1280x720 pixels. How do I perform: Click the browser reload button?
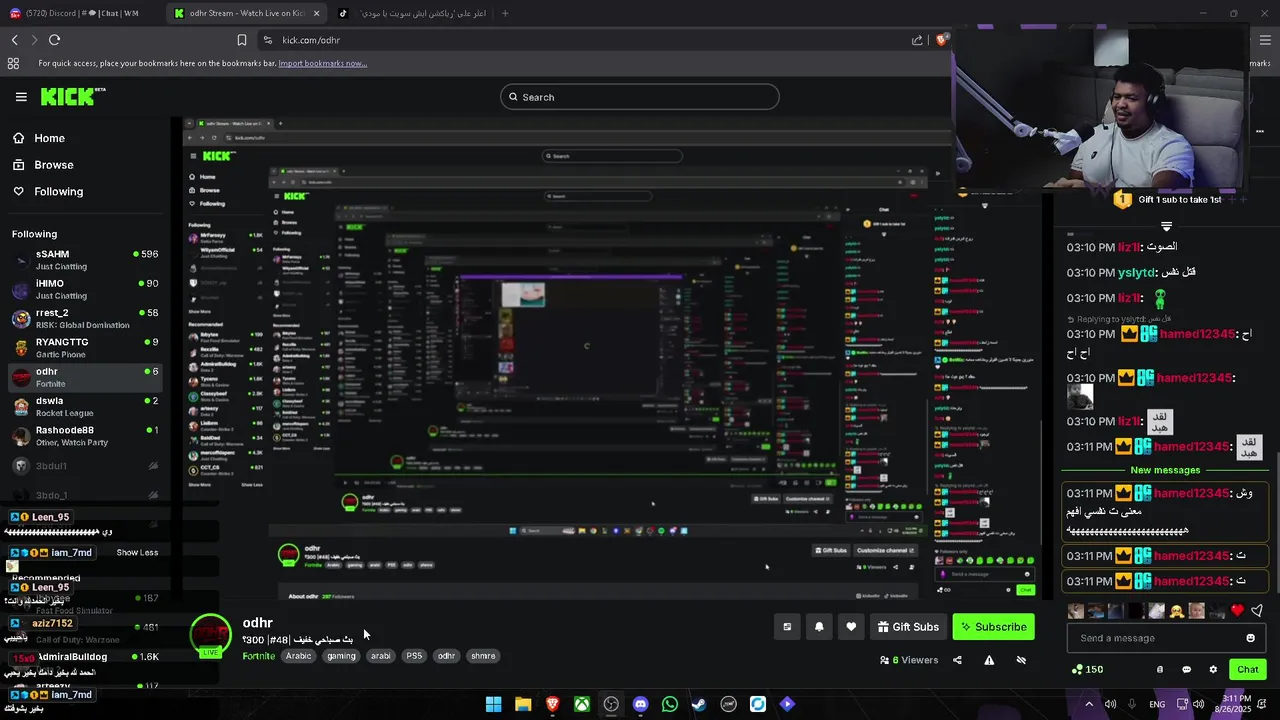click(54, 40)
